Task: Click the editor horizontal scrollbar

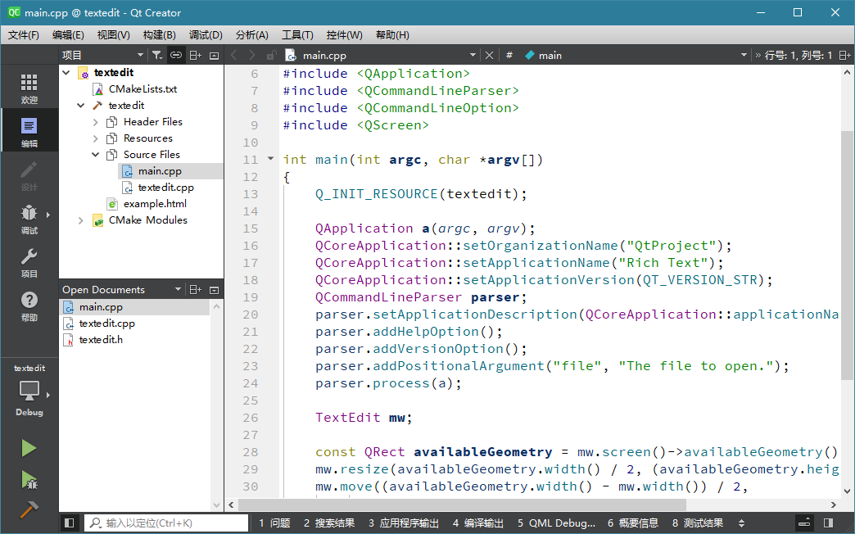Action: coord(461,505)
